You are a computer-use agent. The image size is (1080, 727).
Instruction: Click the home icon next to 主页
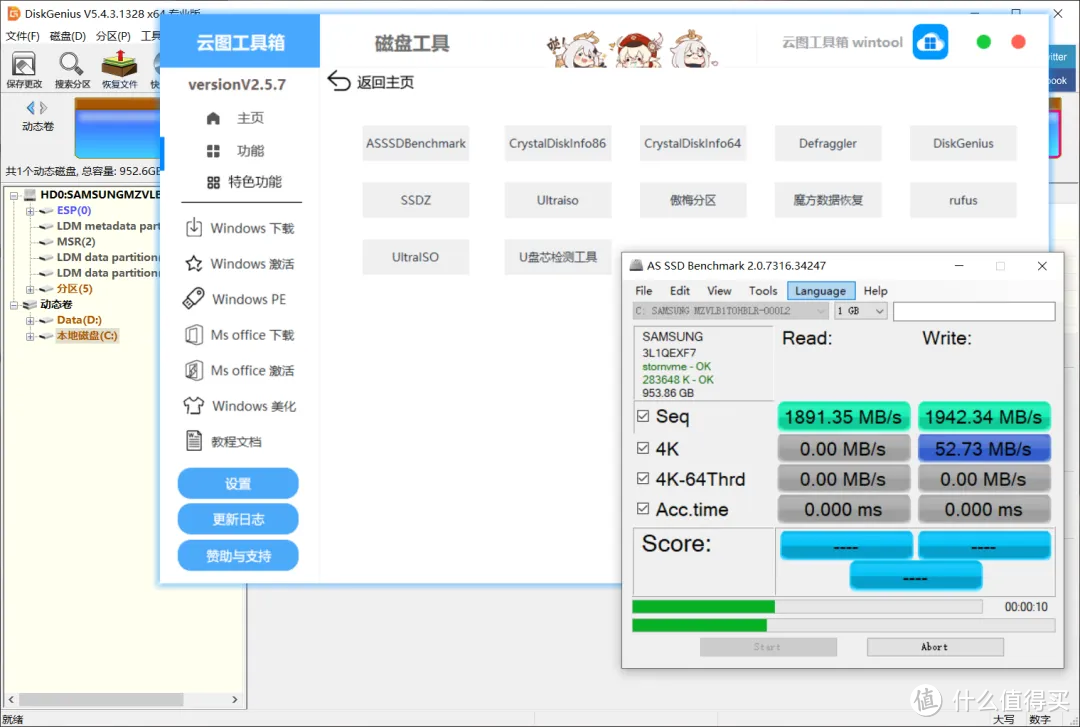[213, 119]
